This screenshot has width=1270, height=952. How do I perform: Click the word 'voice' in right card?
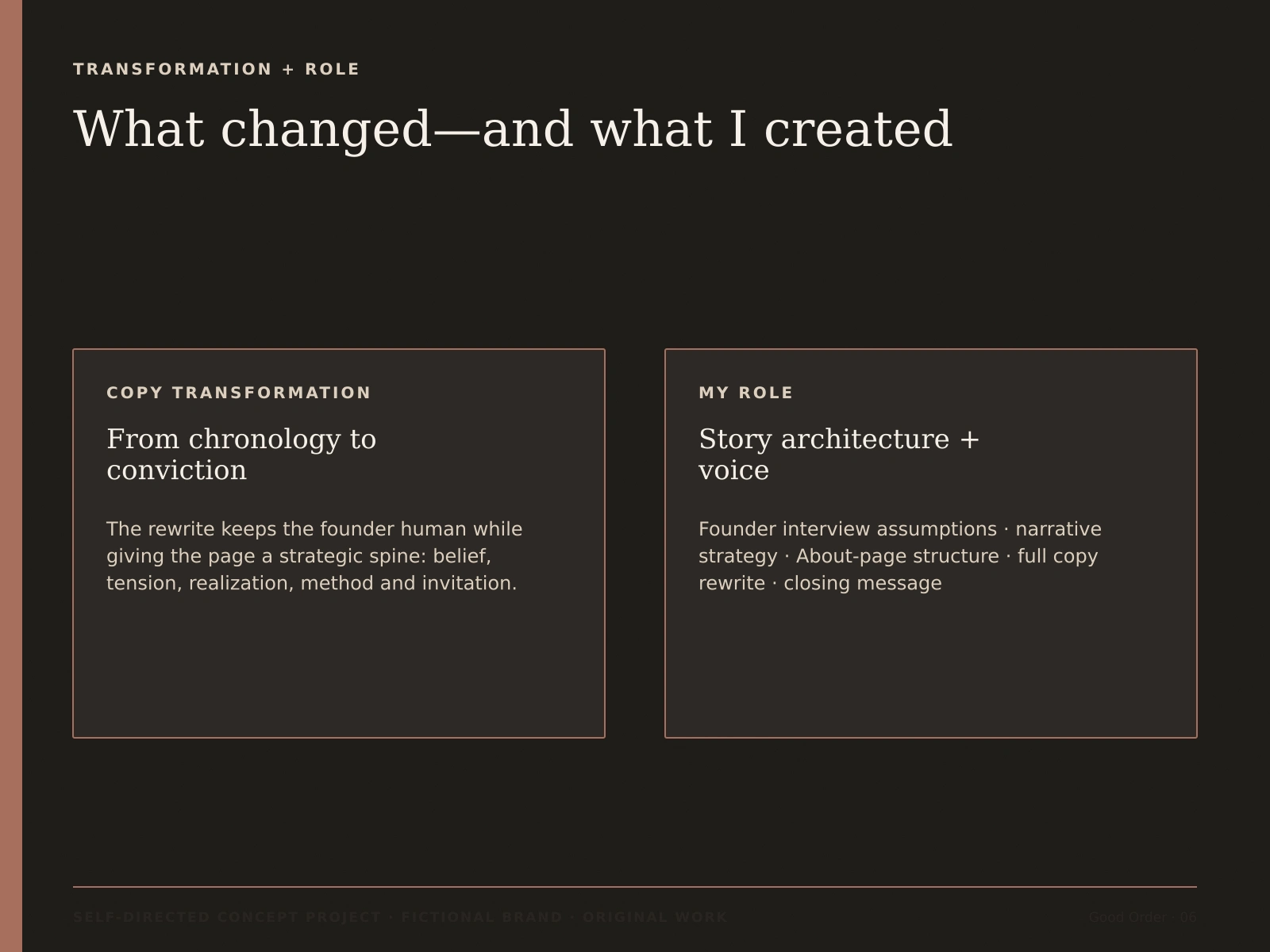coord(733,470)
